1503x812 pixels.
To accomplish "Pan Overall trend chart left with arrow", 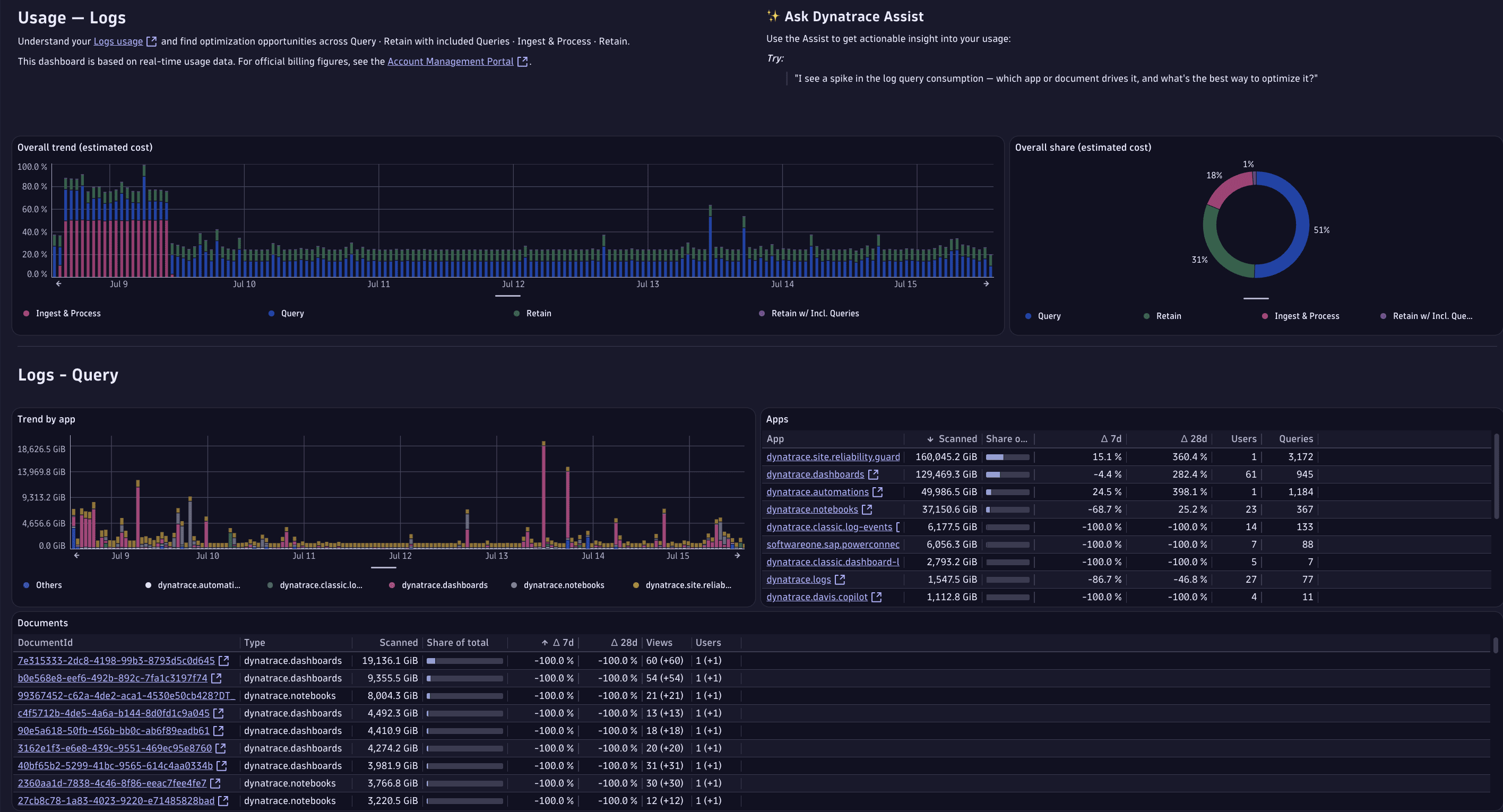I will click(58, 283).
